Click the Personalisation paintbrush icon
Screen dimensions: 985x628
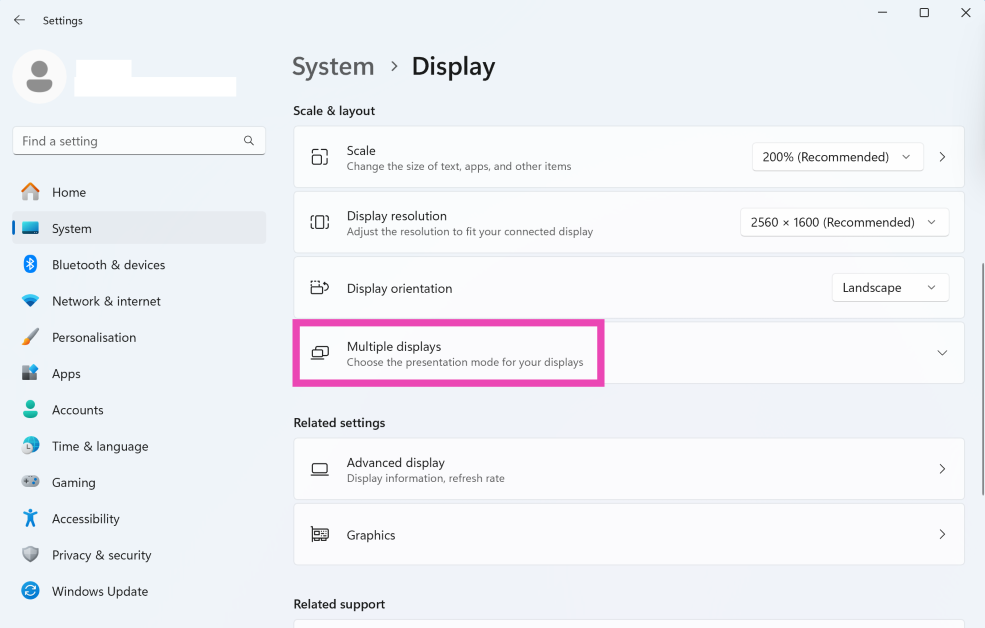click(30, 338)
